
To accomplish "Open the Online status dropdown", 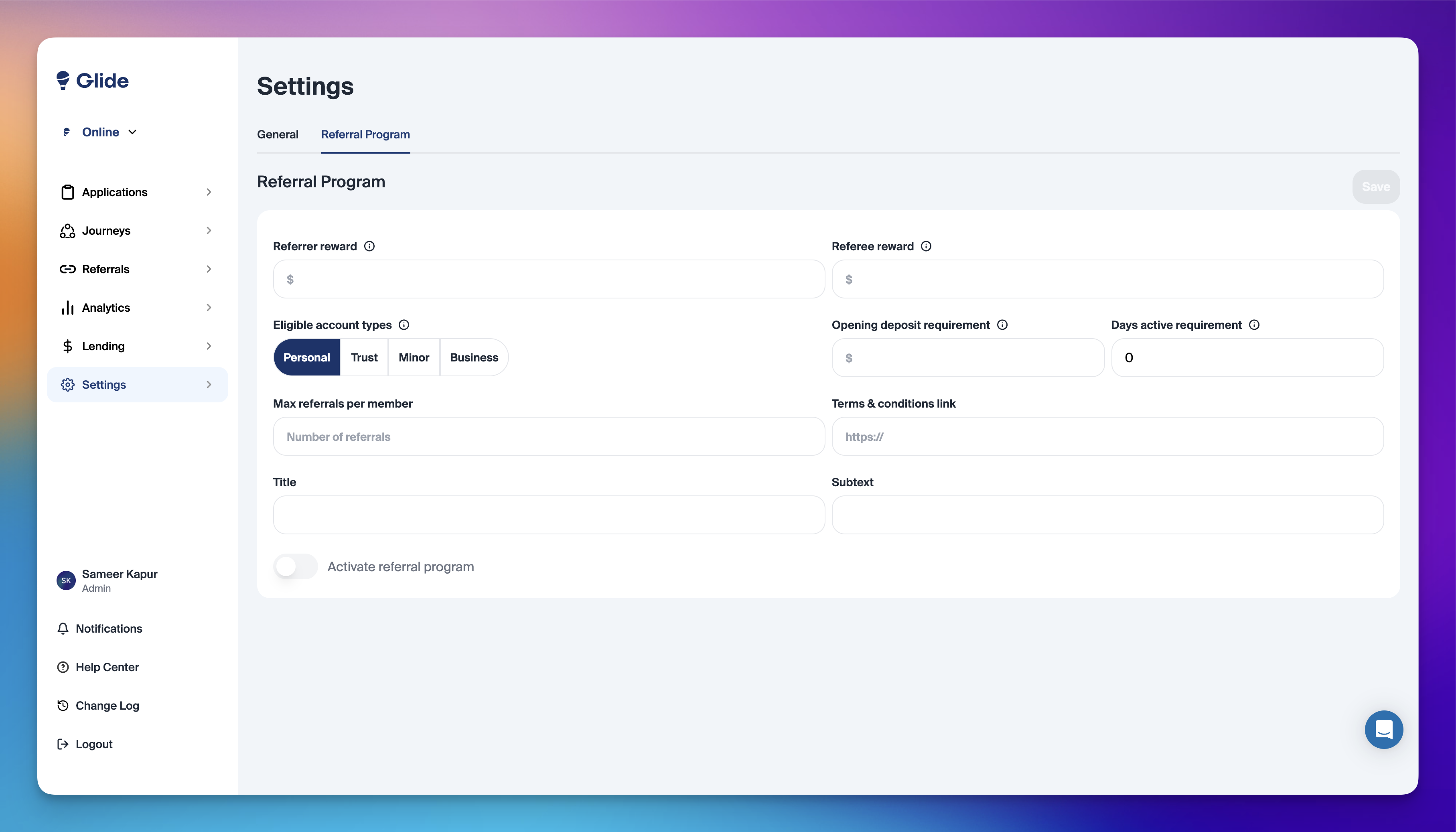I will [x=101, y=132].
